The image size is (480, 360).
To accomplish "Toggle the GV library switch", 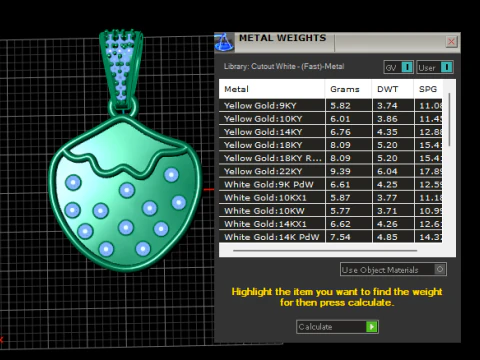I will [x=399, y=67].
